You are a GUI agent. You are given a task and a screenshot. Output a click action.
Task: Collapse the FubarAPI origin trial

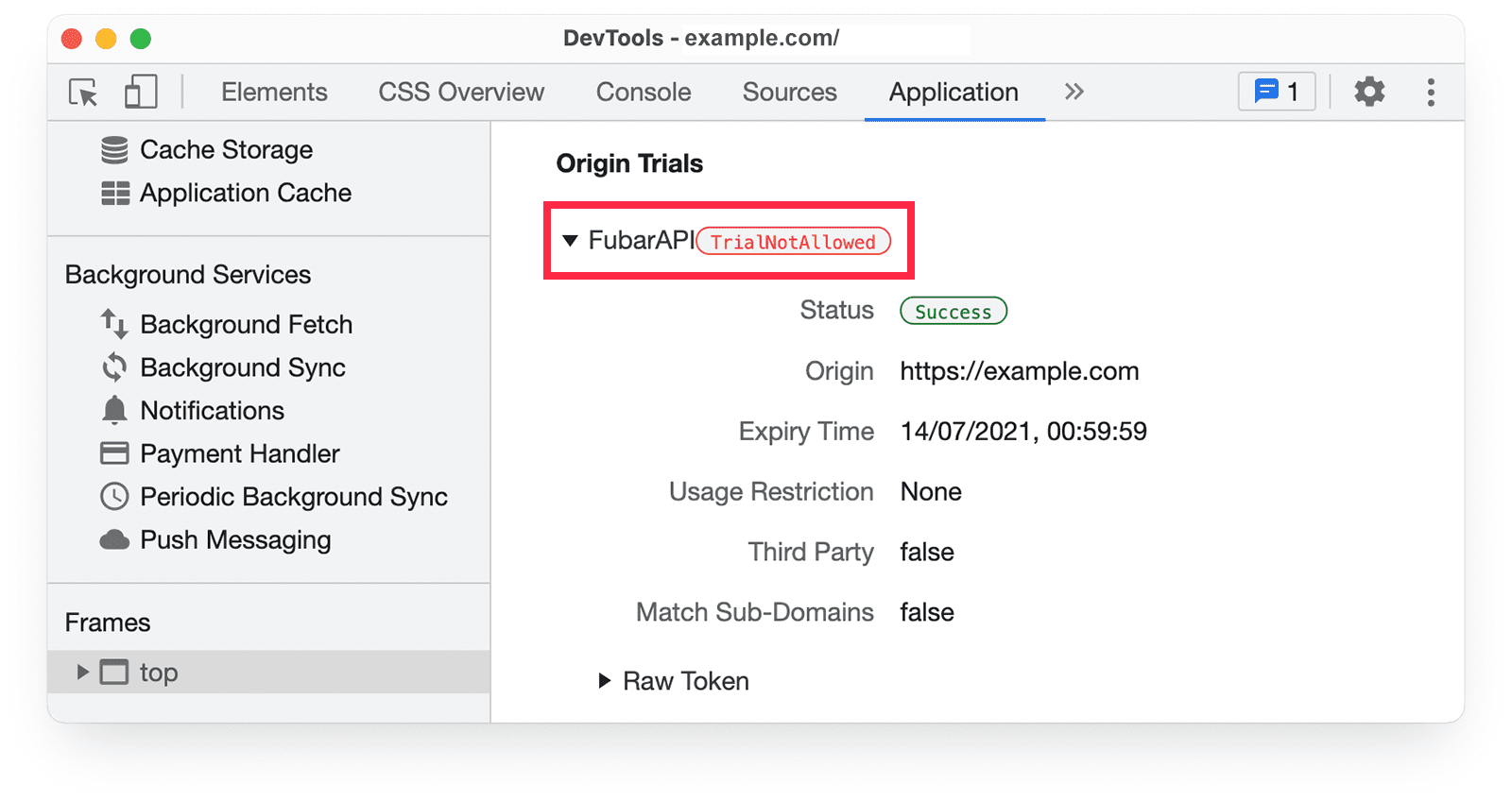click(570, 241)
